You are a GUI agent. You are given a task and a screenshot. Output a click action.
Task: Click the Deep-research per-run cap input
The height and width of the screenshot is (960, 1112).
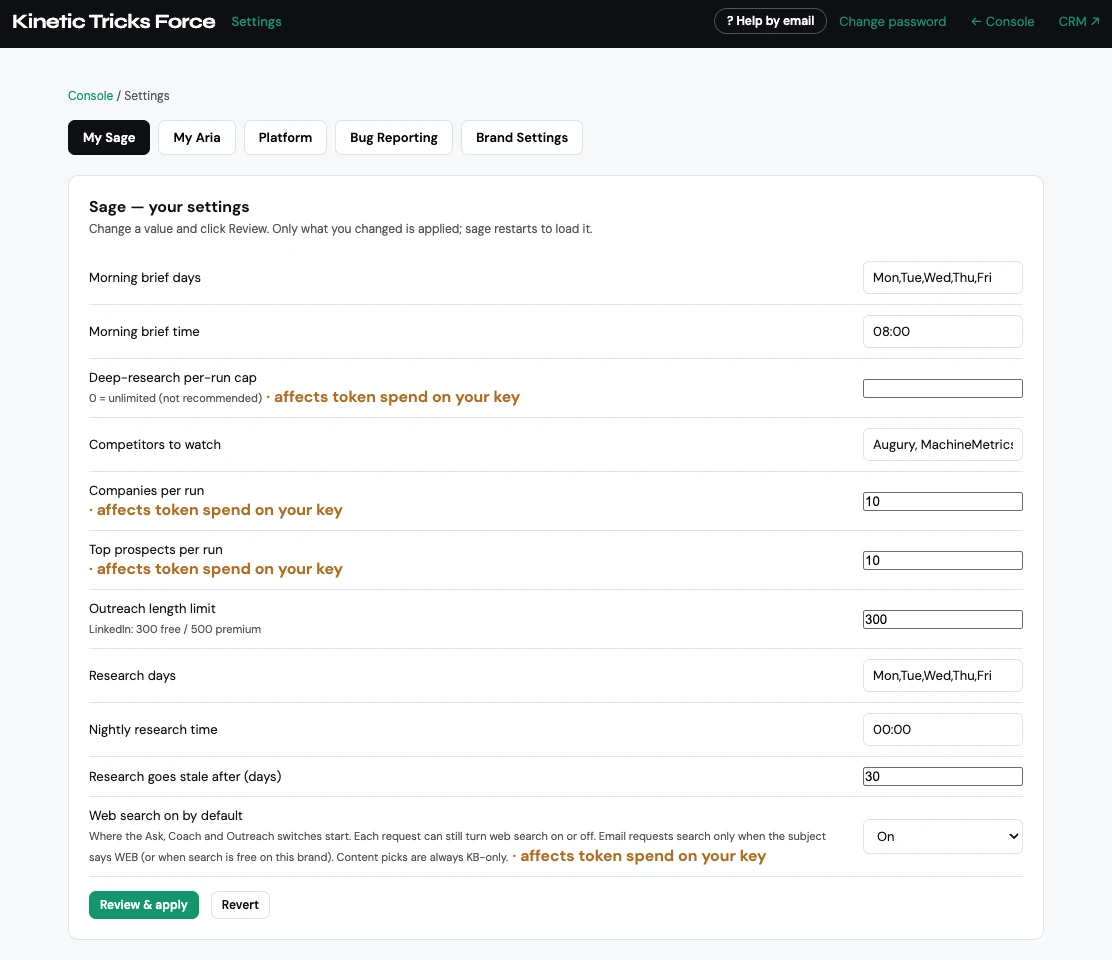click(943, 389)
